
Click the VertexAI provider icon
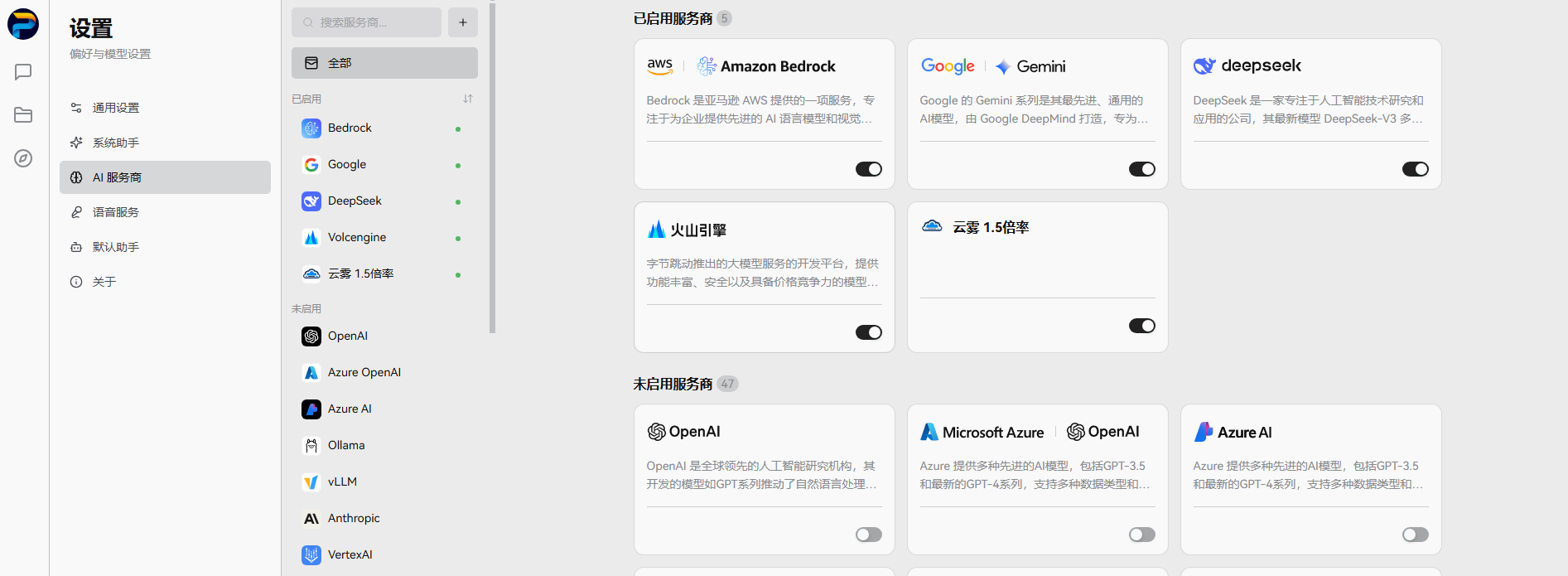tap(311, 554)
